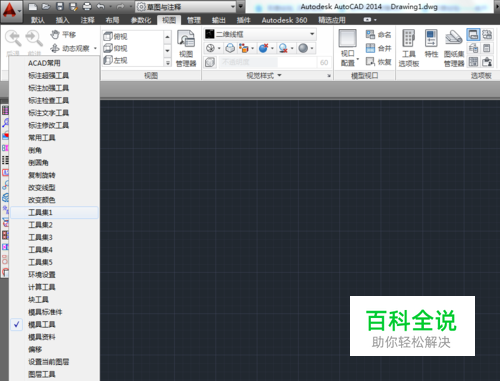Switch to the Autodesk 360 tab
Screen dimensions: 500x381
284,20
